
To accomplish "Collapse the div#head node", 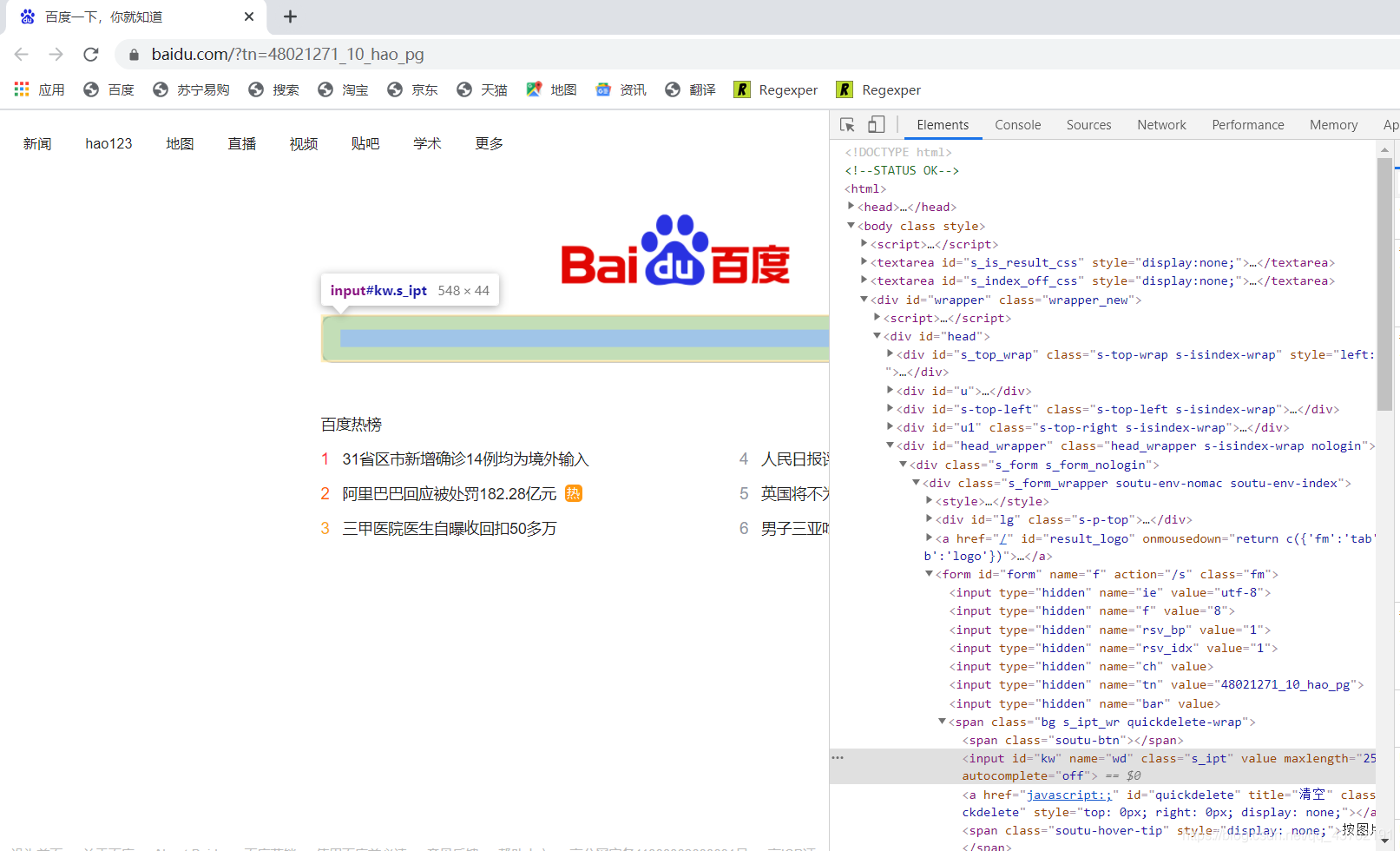I will click(877, 336).
